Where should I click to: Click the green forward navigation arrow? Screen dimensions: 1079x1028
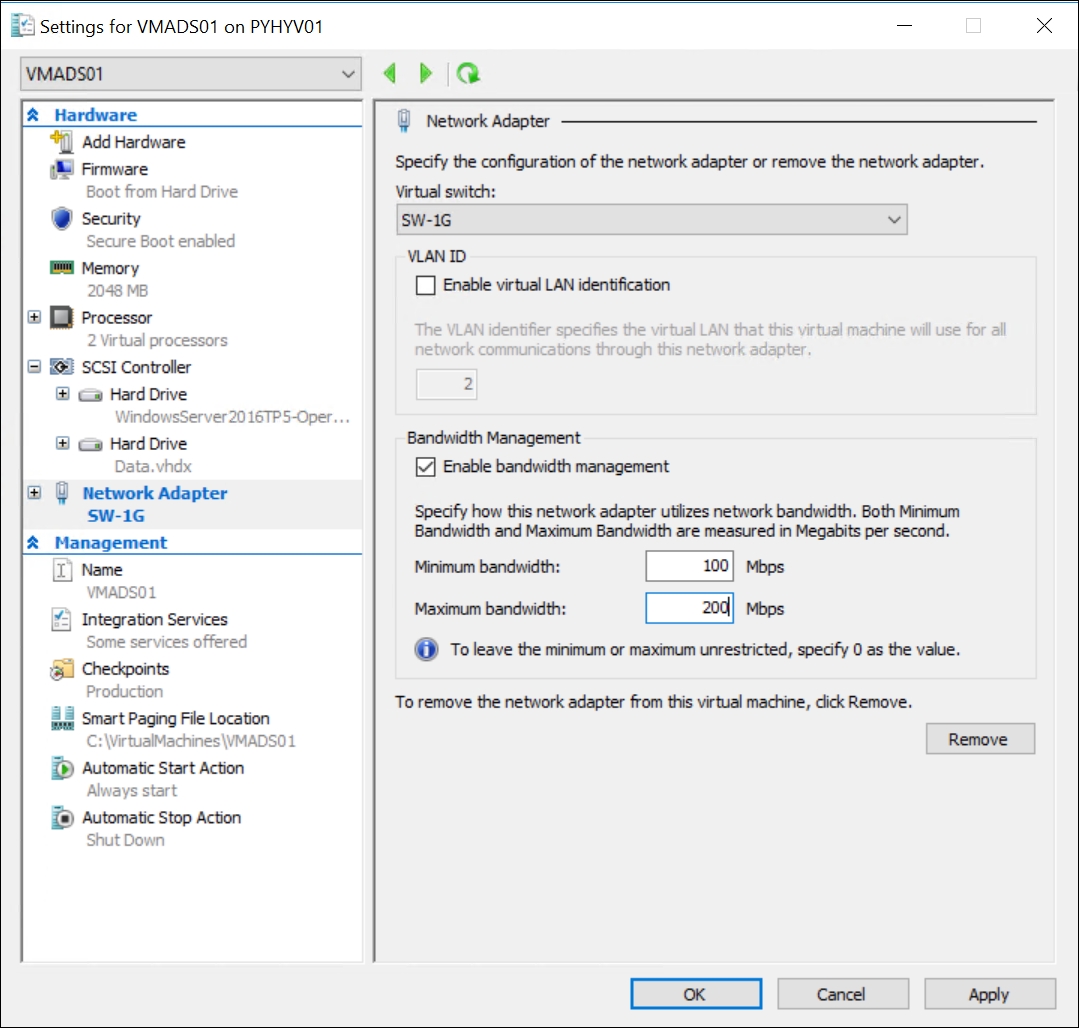coord(426,73)
